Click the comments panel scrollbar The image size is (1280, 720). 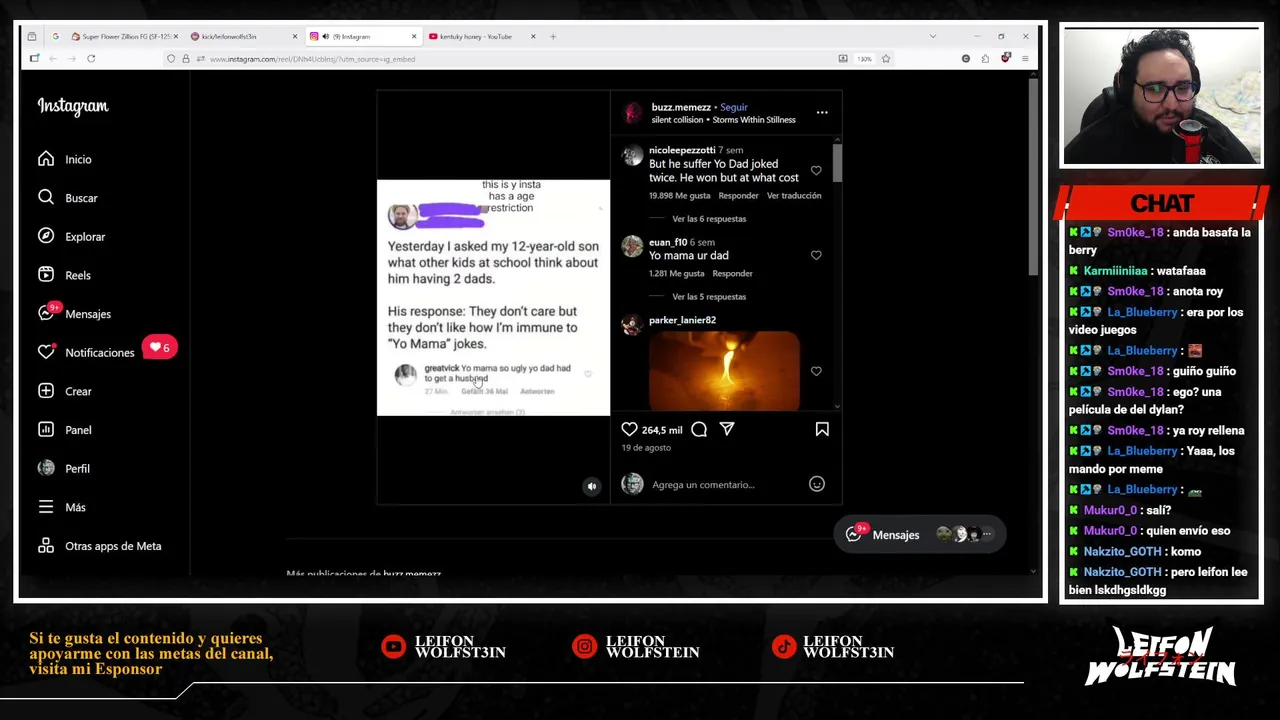coord(837,164)
